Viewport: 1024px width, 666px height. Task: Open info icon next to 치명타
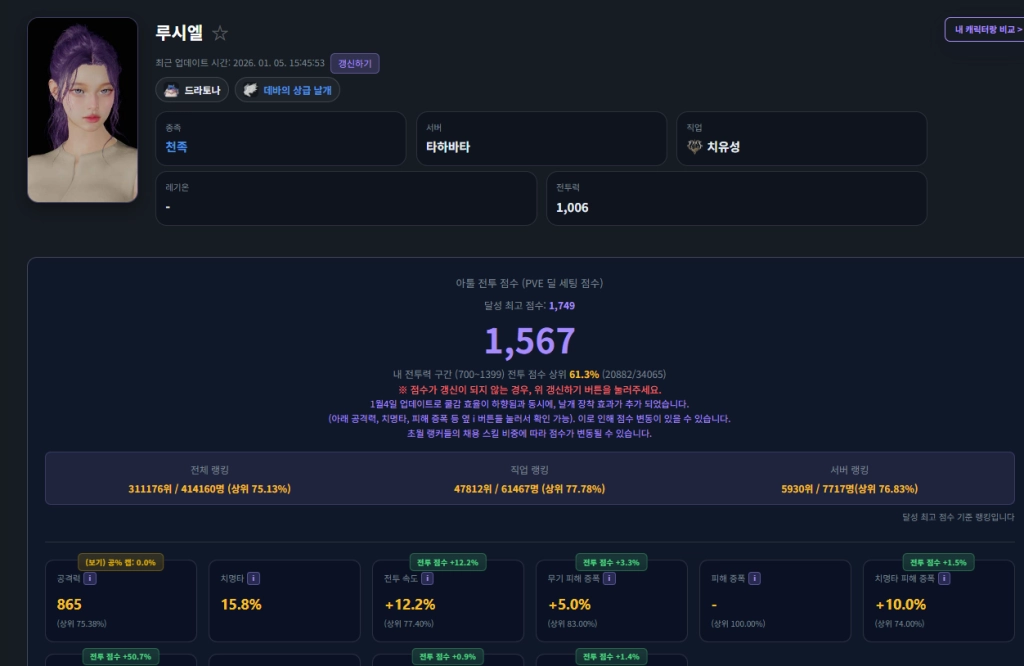[253, 578]
